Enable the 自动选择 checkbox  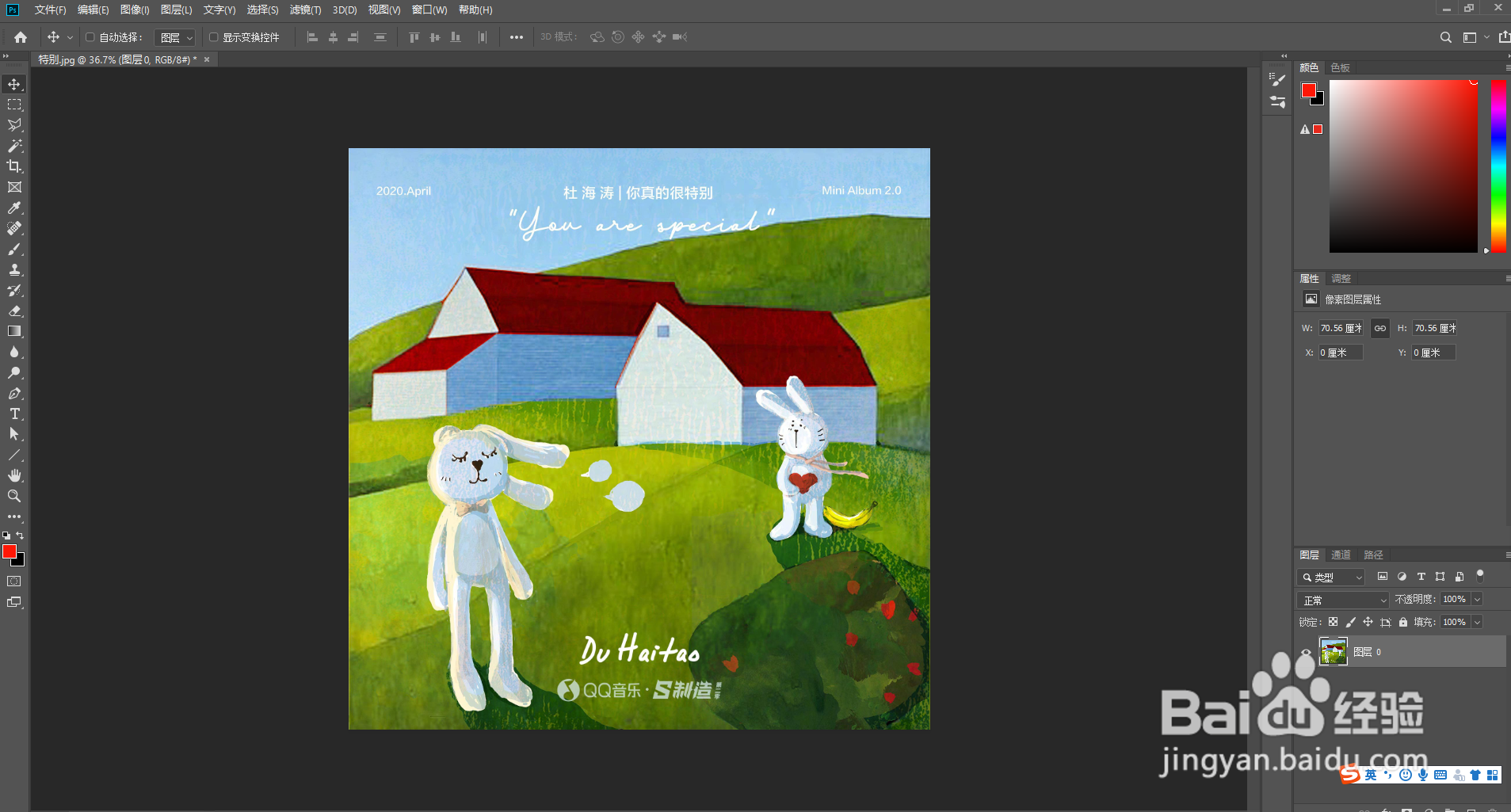click(90, 37)
